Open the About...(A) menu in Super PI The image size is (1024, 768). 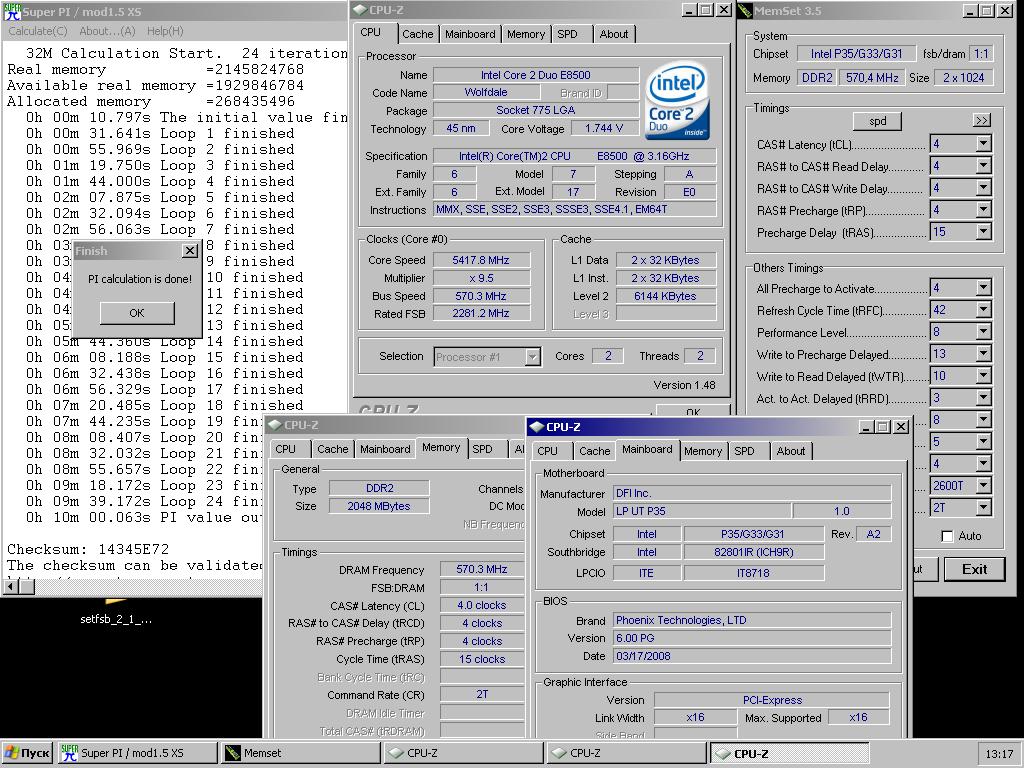pyautogui.click(x=107, y=31)
